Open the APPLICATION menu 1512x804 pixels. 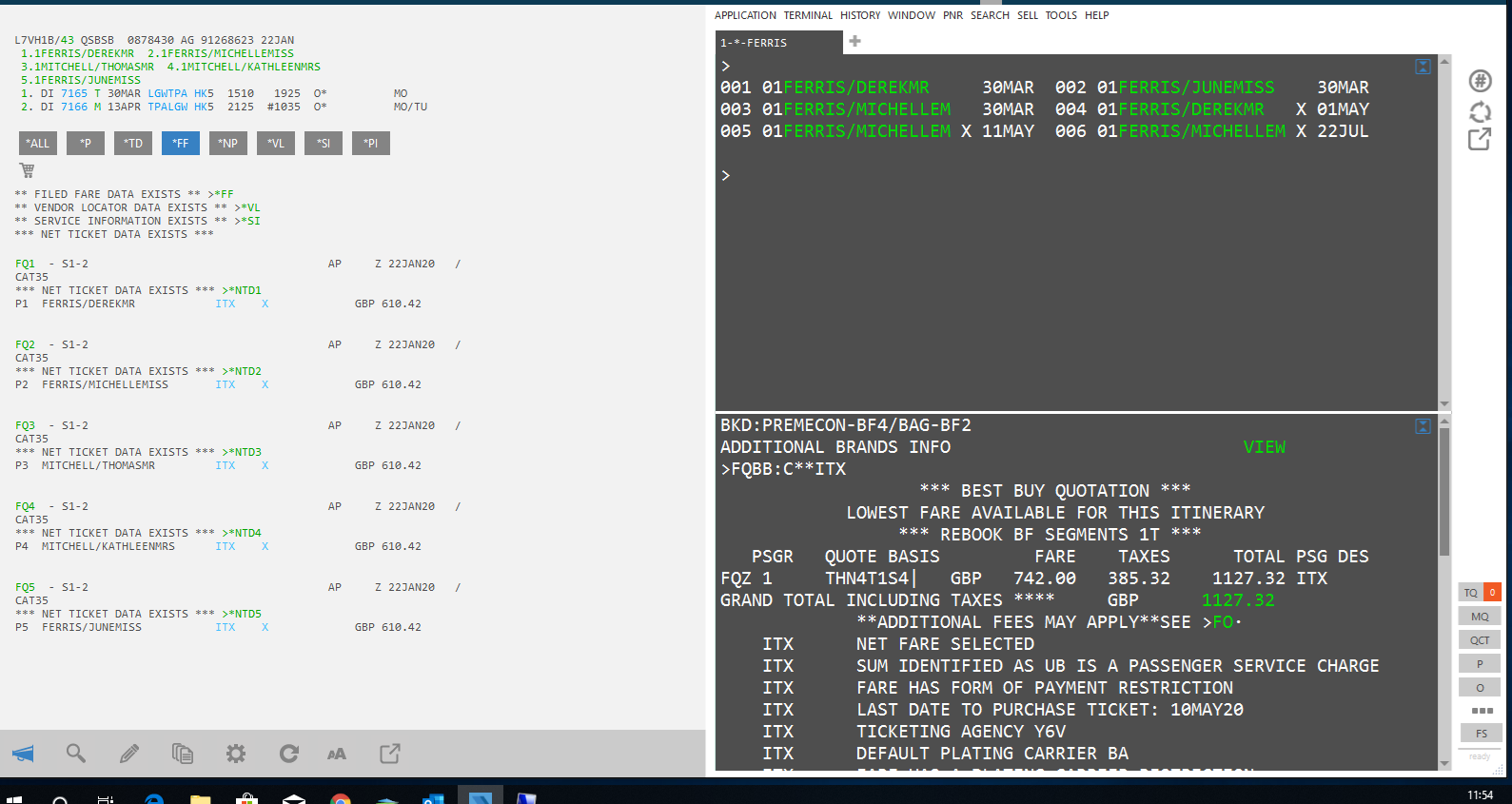coord(745,15)
